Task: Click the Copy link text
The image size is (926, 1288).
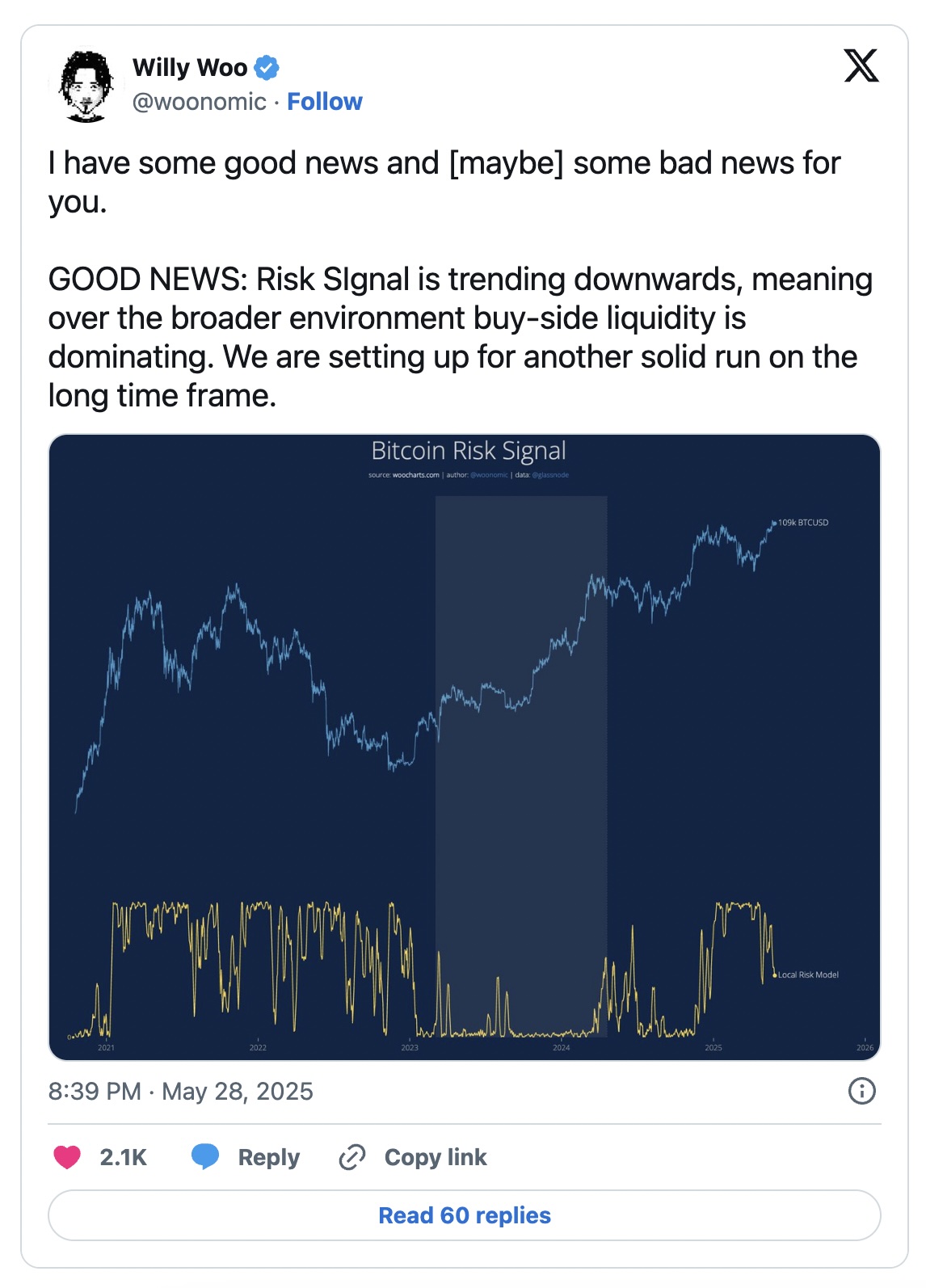Action: pyautogui.click(x=436, y=1157)
